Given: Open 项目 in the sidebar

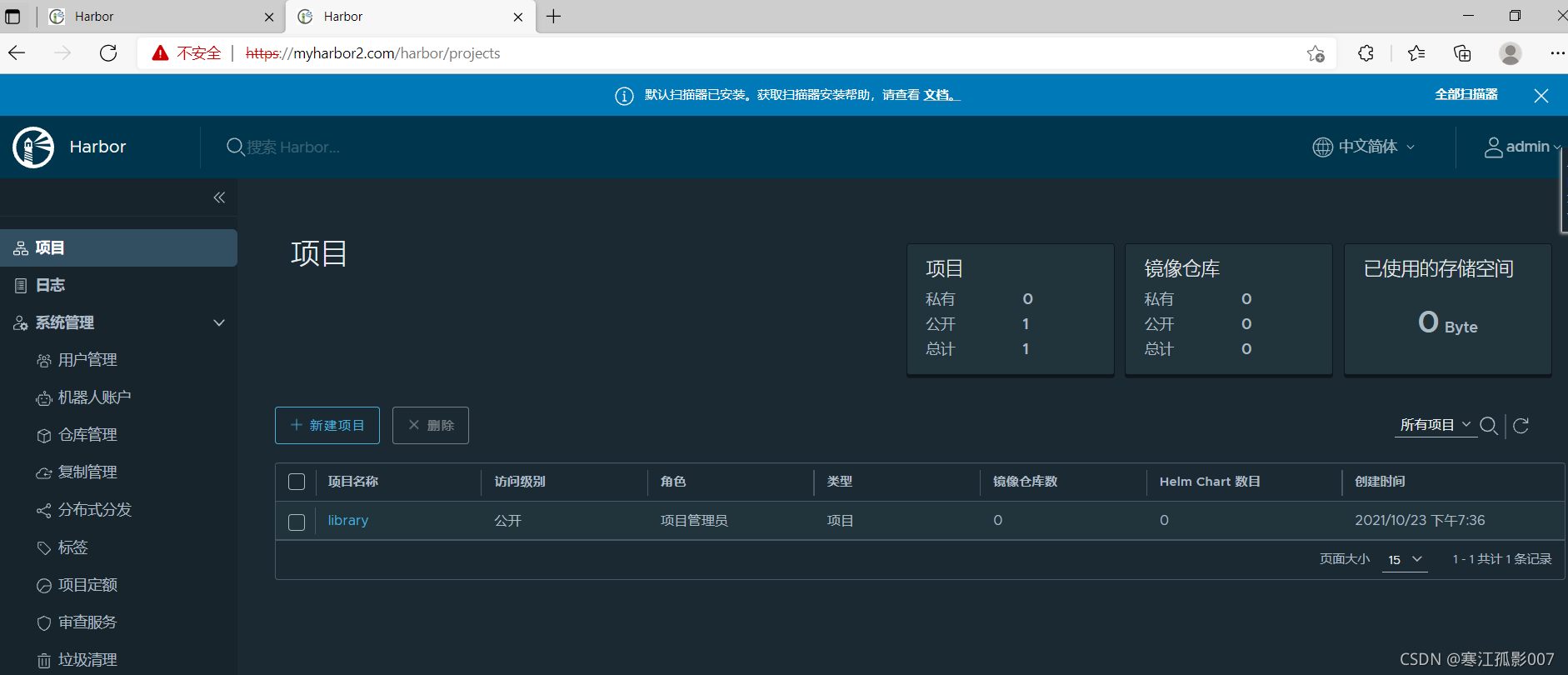Looking at the screenshot, I should click(x=118, y=247).
